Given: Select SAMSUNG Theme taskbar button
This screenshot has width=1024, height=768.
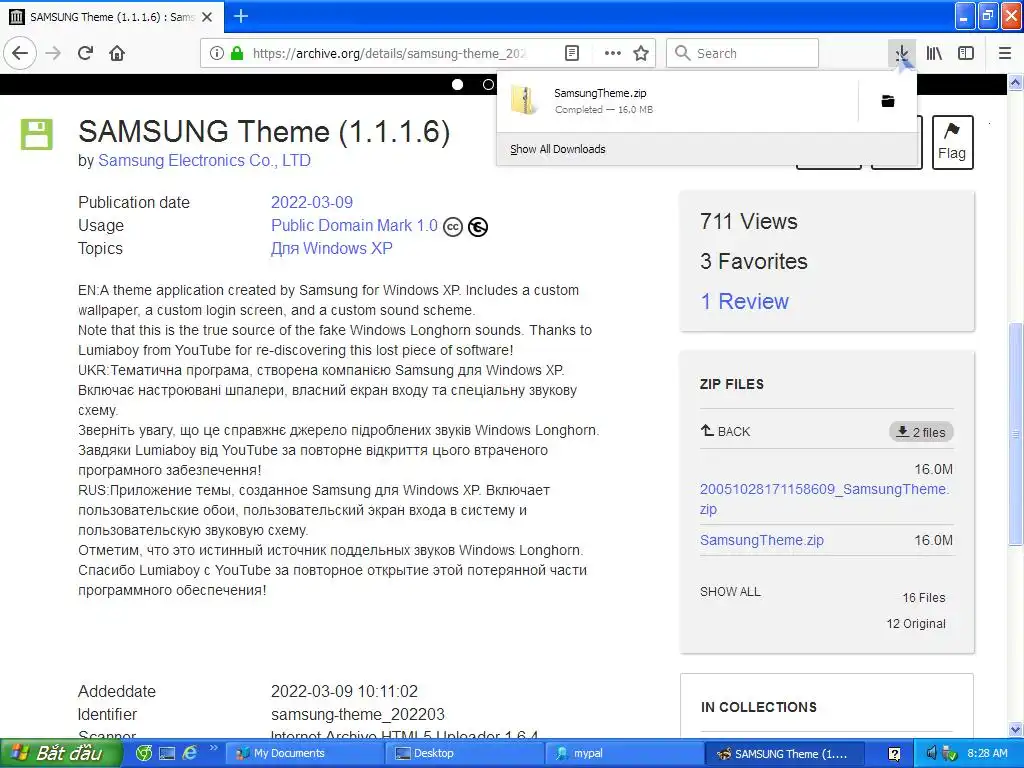Looking at the screenshot, I should [785, 753].
